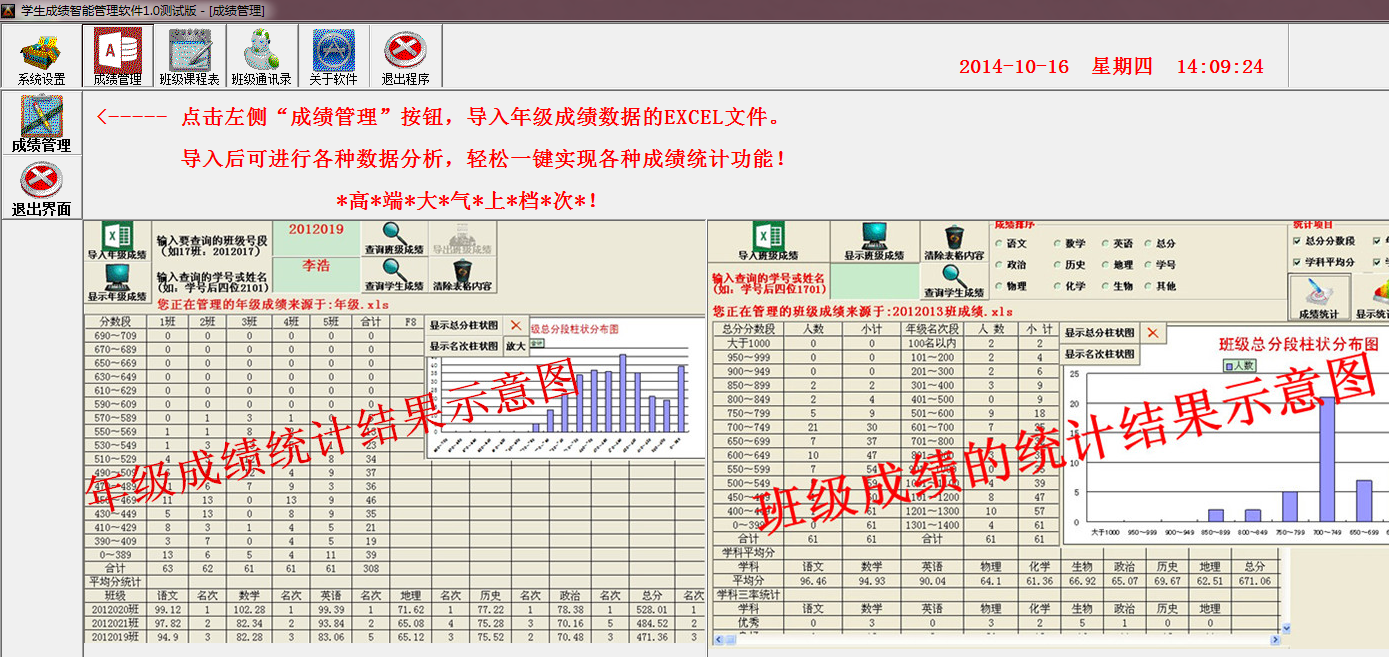Screen dimensions: 1389x657
Task: Select 化学 sorting radio button
Action: tap(1070, 286)
